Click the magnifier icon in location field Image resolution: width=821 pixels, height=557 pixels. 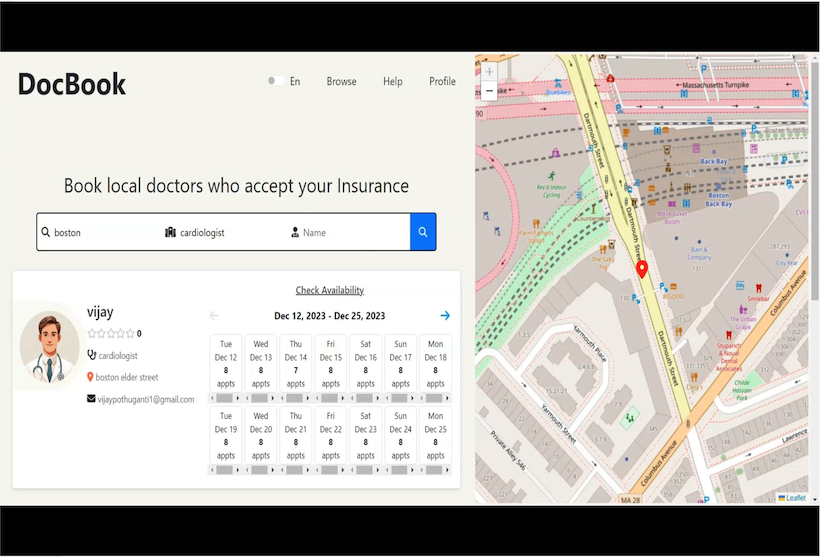click(x=46, y=232)
